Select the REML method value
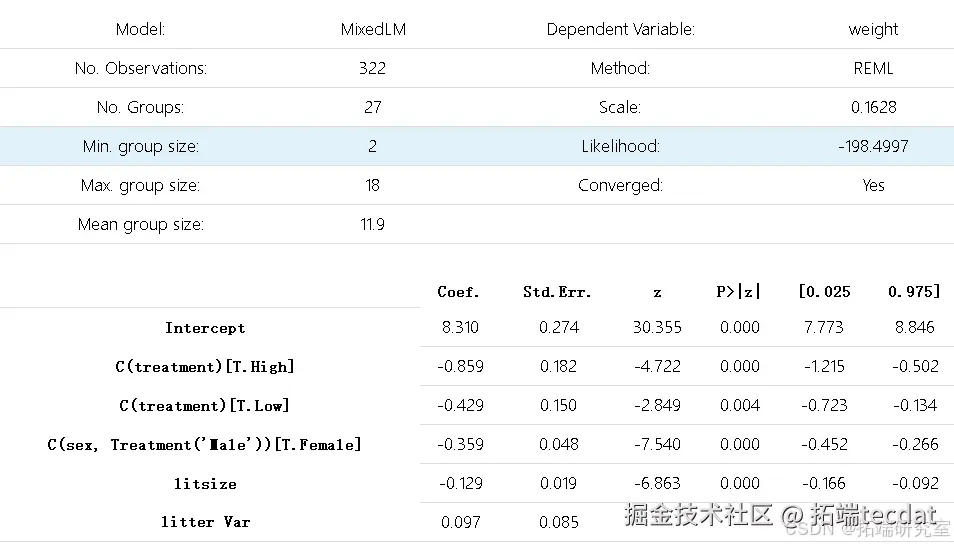Image resolution: width=954 pixels, height=546 pixels. click(873, 69)
